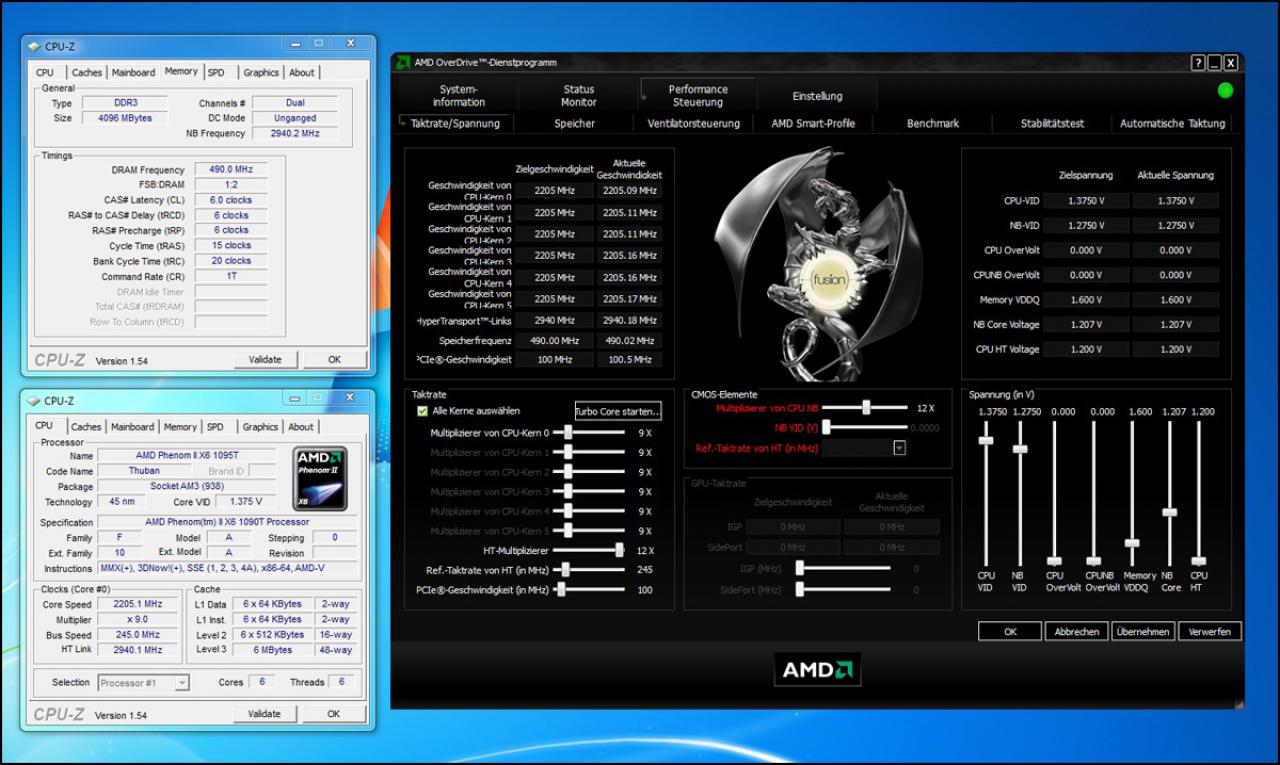The image size is (1280, 765).
Task: Open the Stabilitätstest sub-tab
Action: tap(1052, 124)
